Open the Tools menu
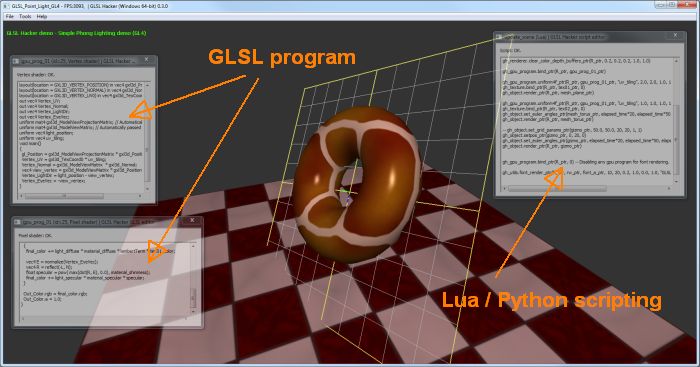 coord(25,17)
